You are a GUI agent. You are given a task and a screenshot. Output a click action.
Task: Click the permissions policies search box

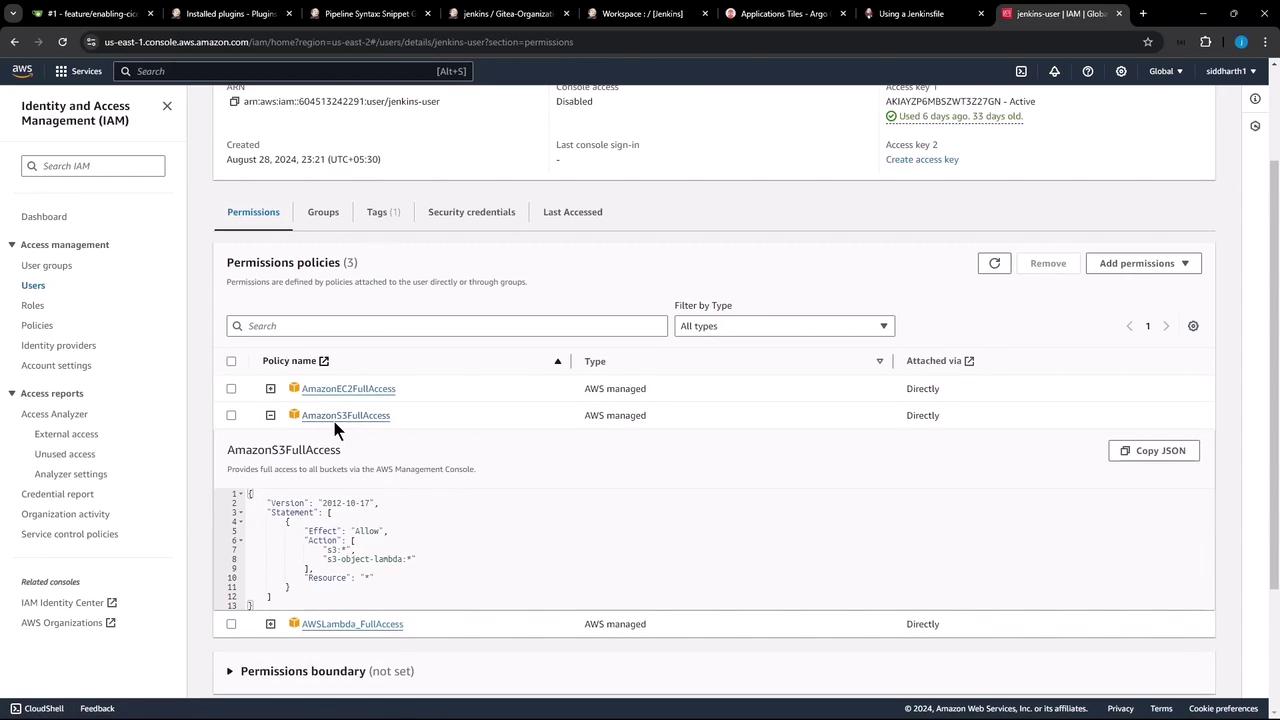pyautogui.click(x=447, y=326)
